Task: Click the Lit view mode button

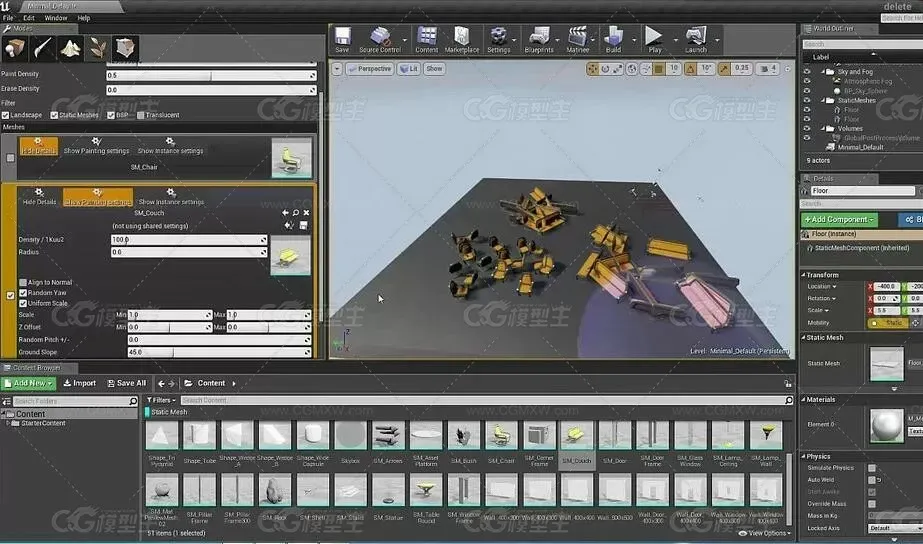Action: (x=409, y=69)
